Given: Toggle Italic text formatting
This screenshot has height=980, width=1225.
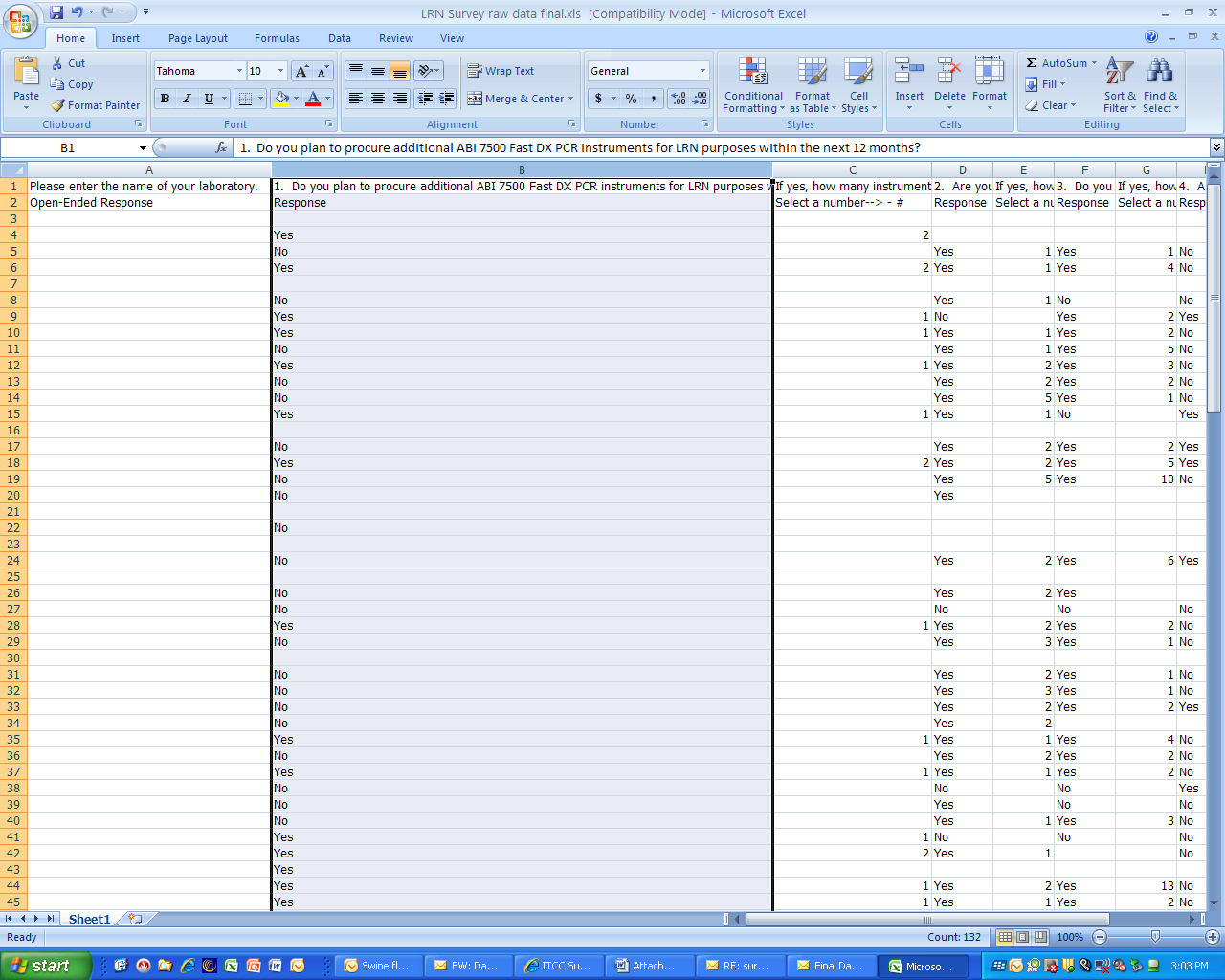Looking at the screenshot, I should pyautogui.click(x=187, y=99).
